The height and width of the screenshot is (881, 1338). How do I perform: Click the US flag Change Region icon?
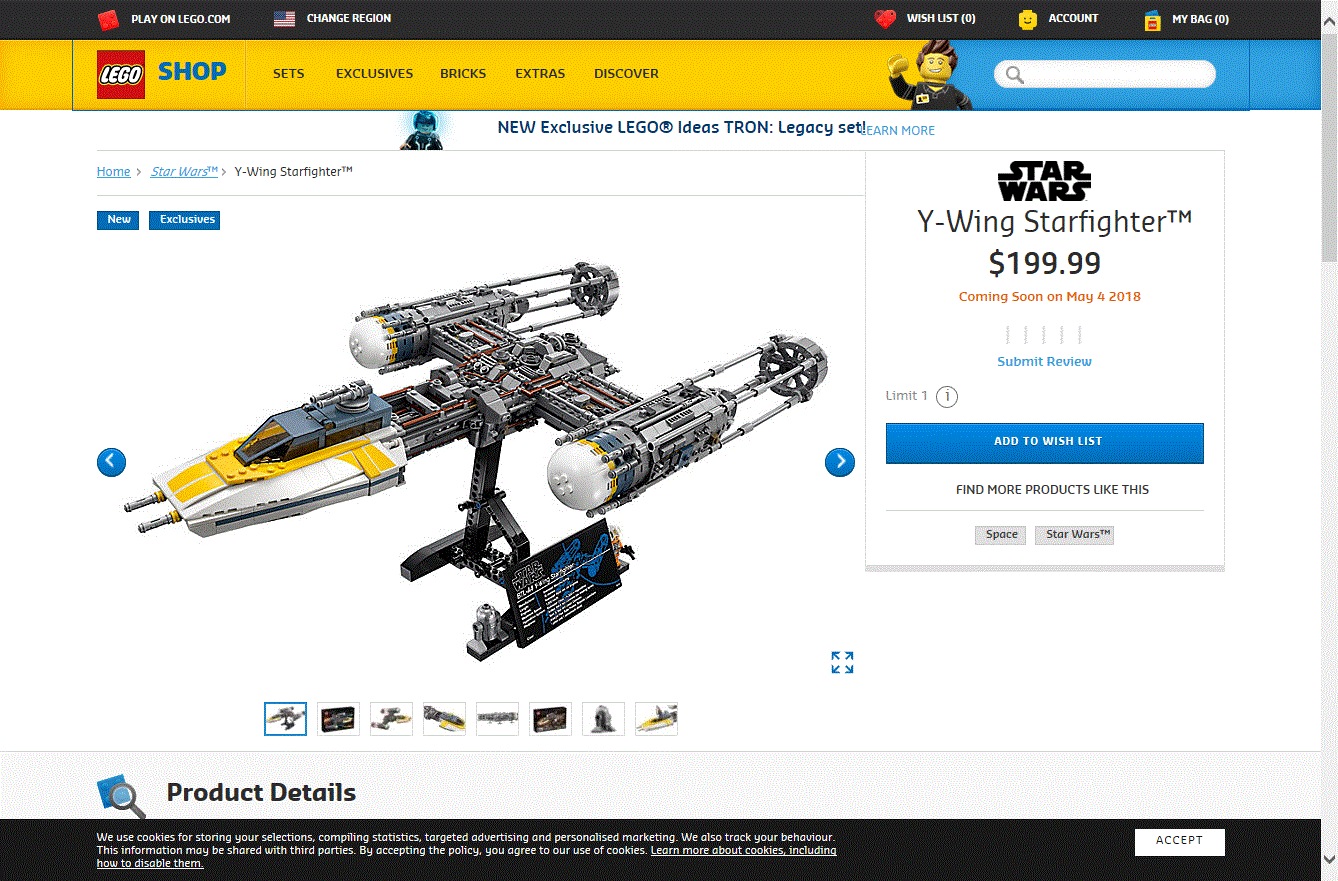click(x=284, y=19)
